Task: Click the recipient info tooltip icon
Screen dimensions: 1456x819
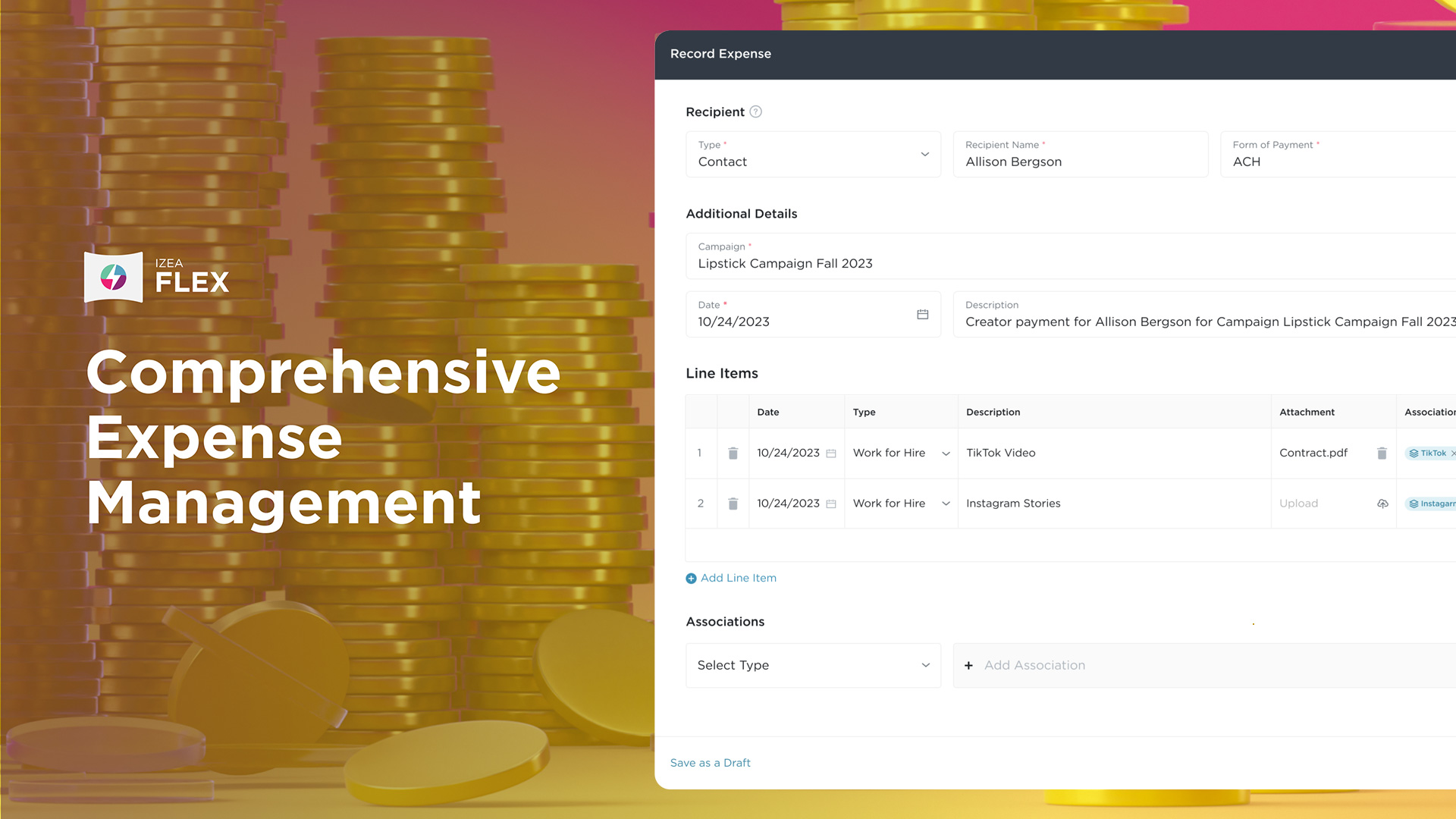Action: [x=755, y=111]
